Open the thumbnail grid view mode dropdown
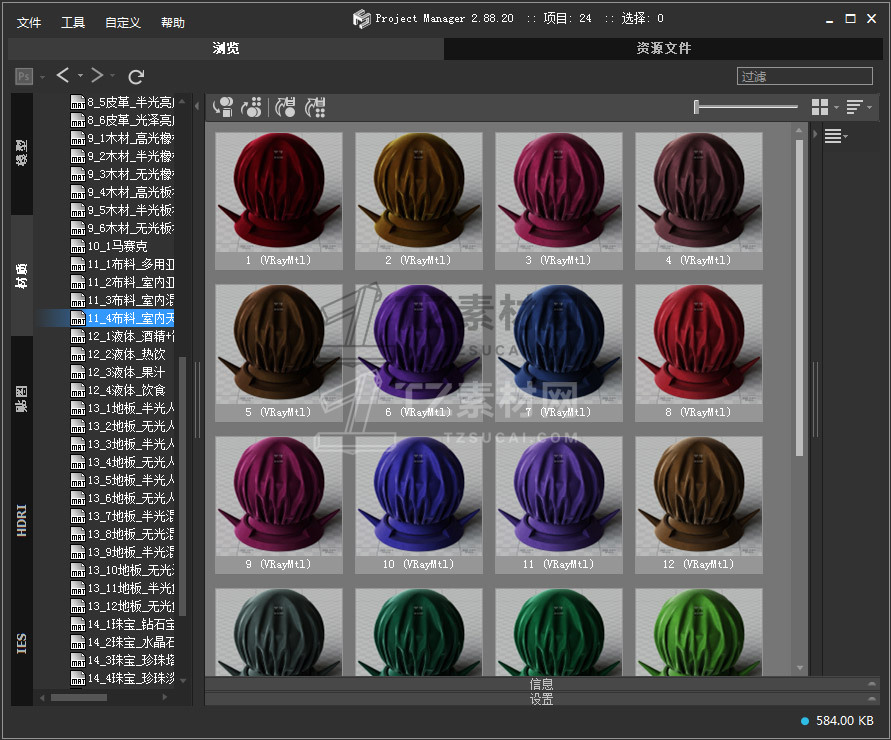This screenshot has height=740, width=891. point(824,107)
